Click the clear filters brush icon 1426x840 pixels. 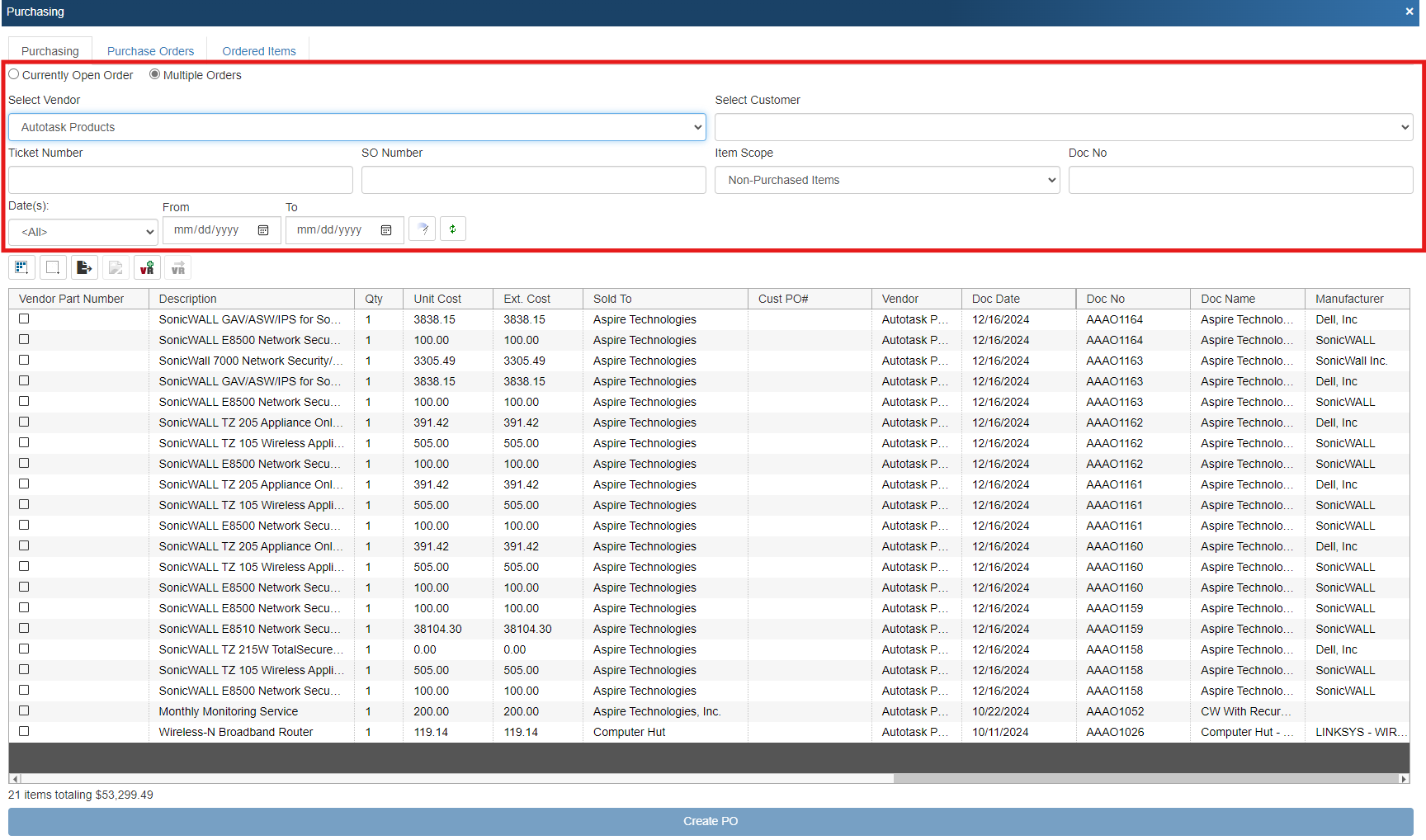[423, 229]
